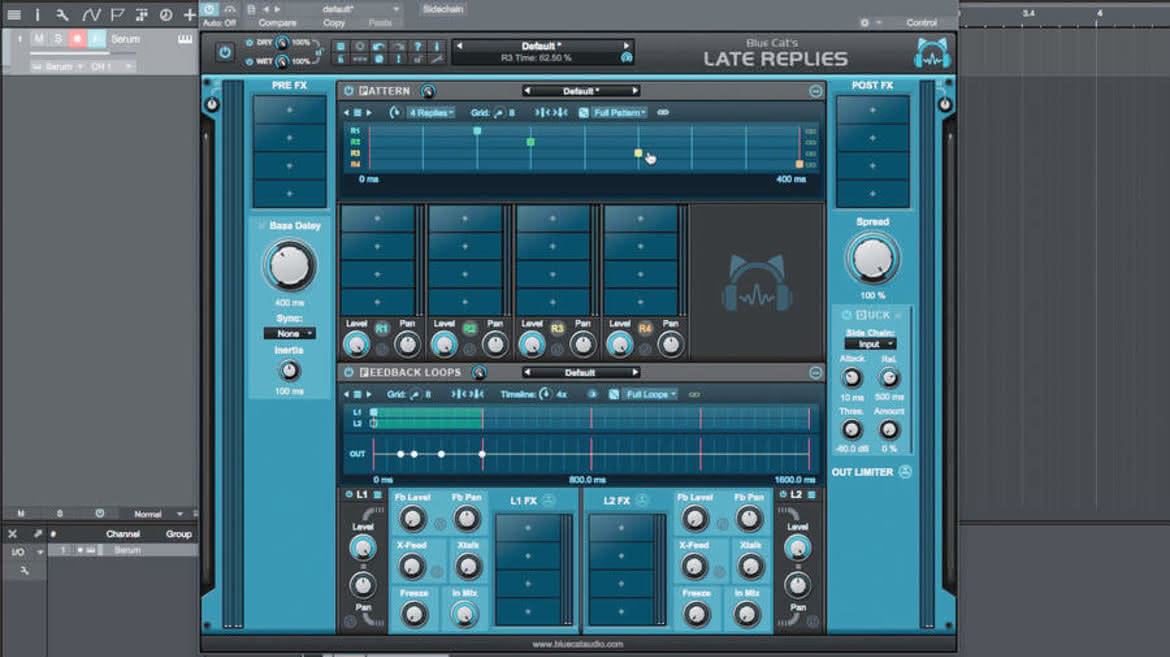Click the Pattern randomize dice icon

[584, 113]
